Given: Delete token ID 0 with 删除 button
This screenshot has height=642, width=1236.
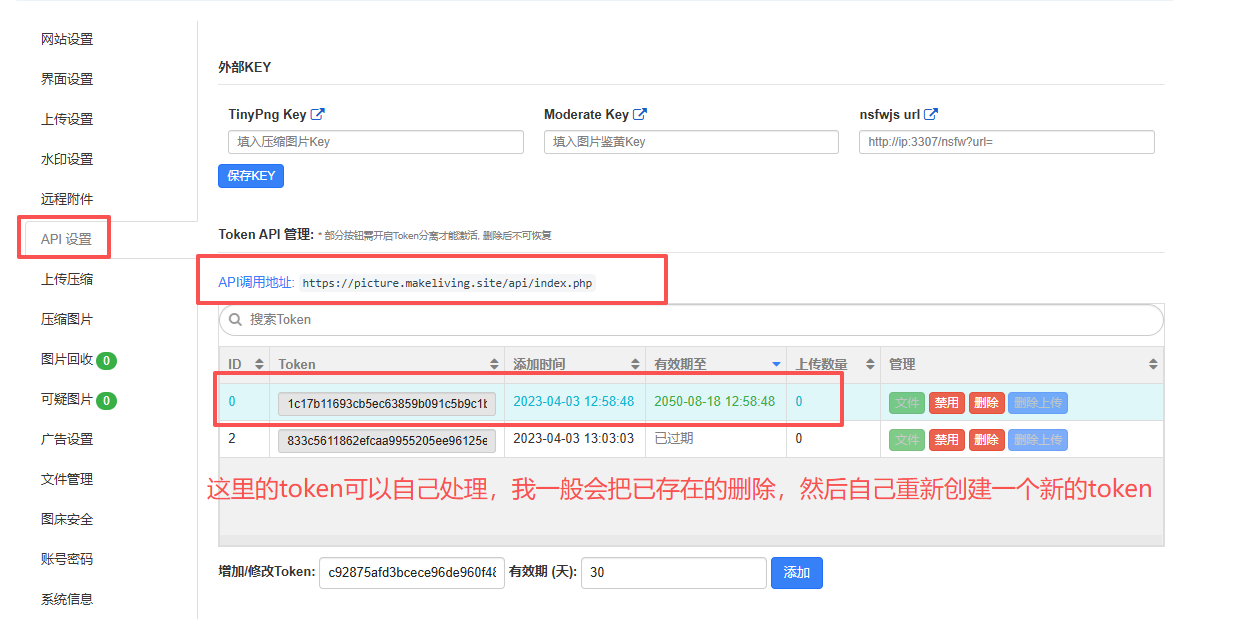Looking at the screenshot, I should [986, 403].
